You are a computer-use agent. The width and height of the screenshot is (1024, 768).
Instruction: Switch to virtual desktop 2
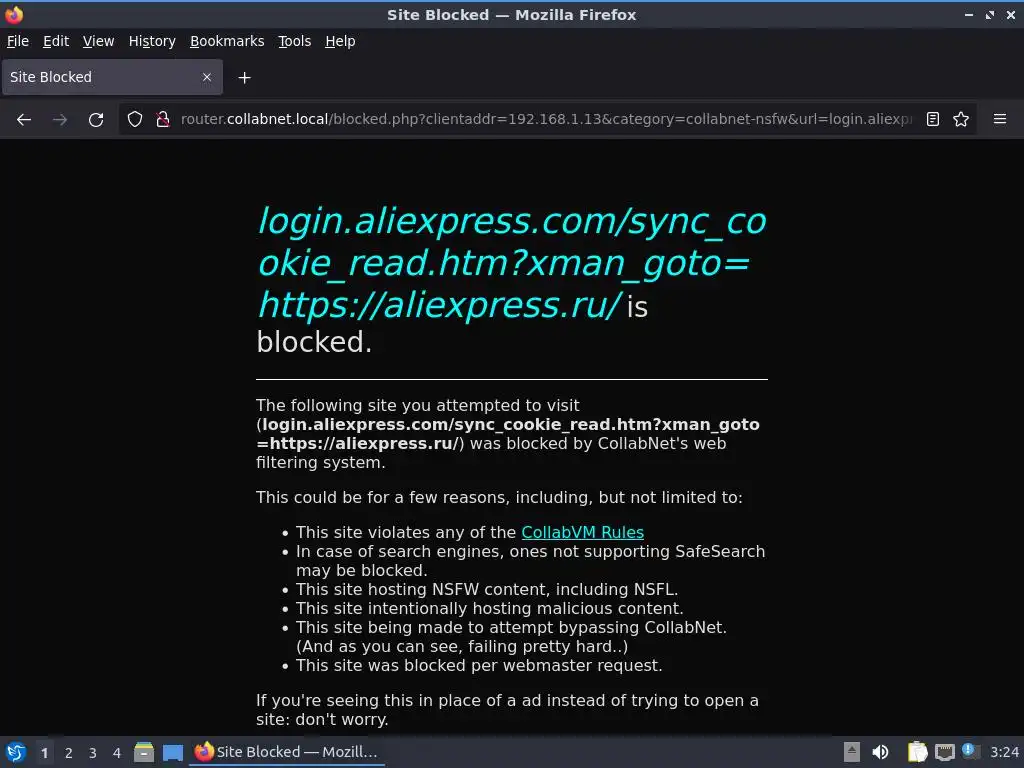[69, 753]
